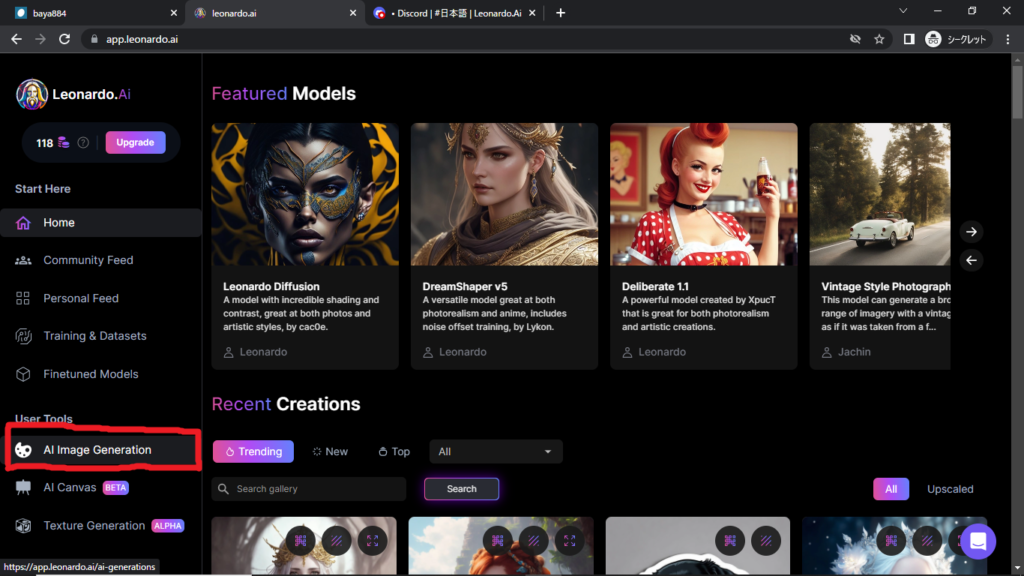Open Training & Datasets section
Image resolution: width=1024 pixels, height=576 pixels.
click(94, 336)
